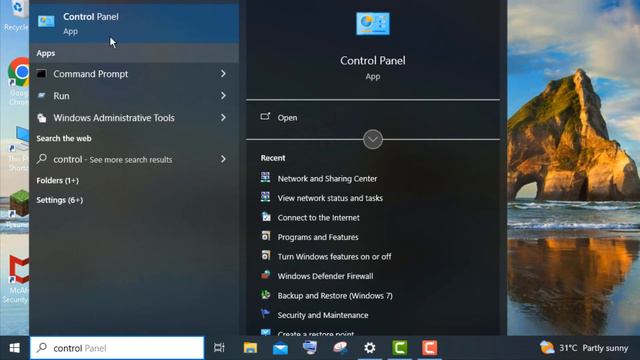640x360 pixels.
Task: Click the Programs and Features icon
Action: pos(265,237)
